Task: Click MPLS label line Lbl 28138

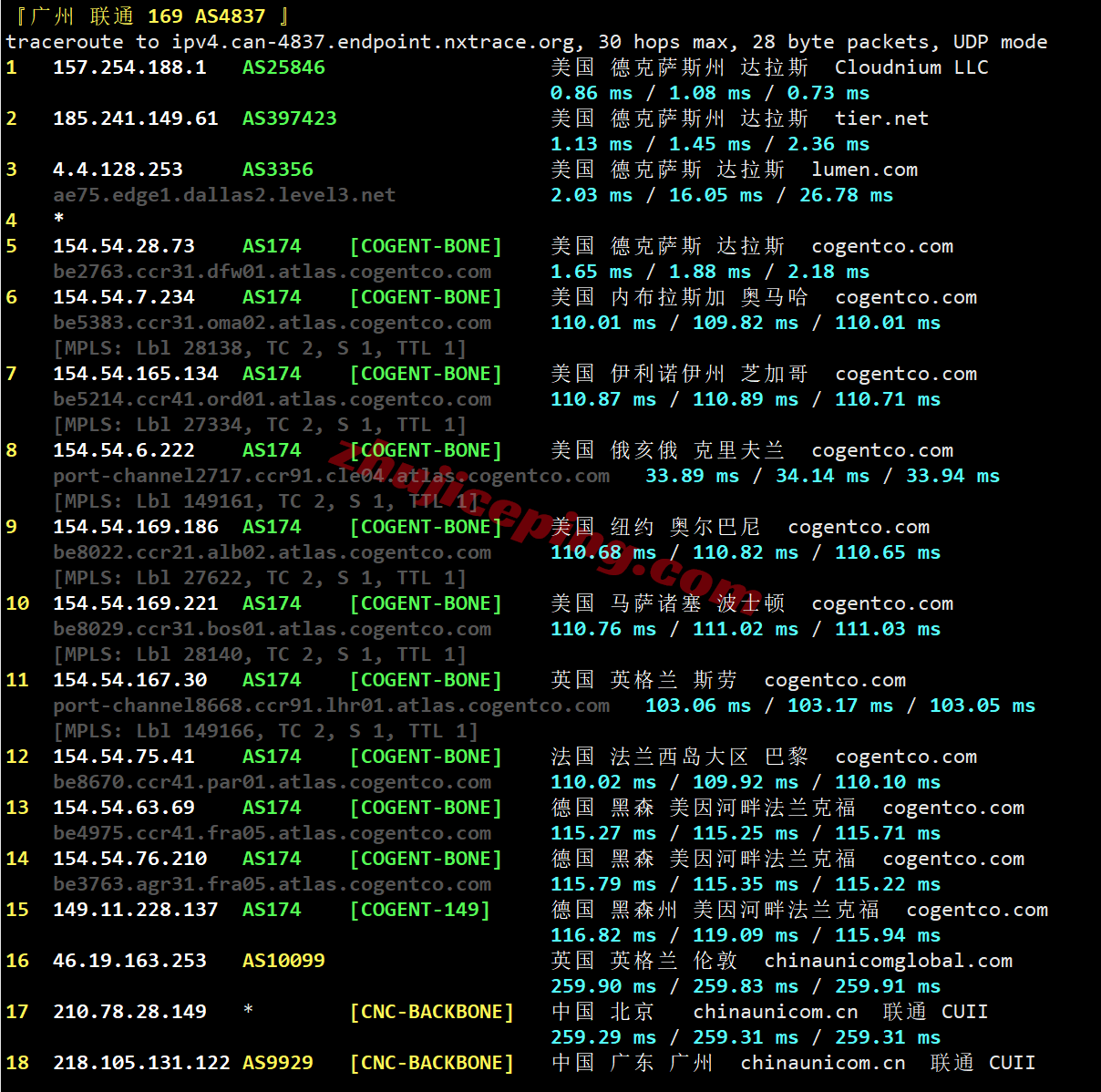Action: [x=260, y=348]
